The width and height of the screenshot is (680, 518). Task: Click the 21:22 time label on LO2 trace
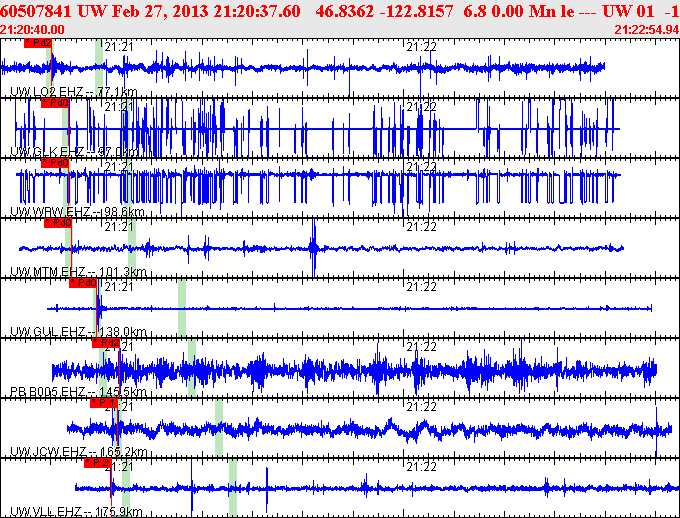[421, 47]
